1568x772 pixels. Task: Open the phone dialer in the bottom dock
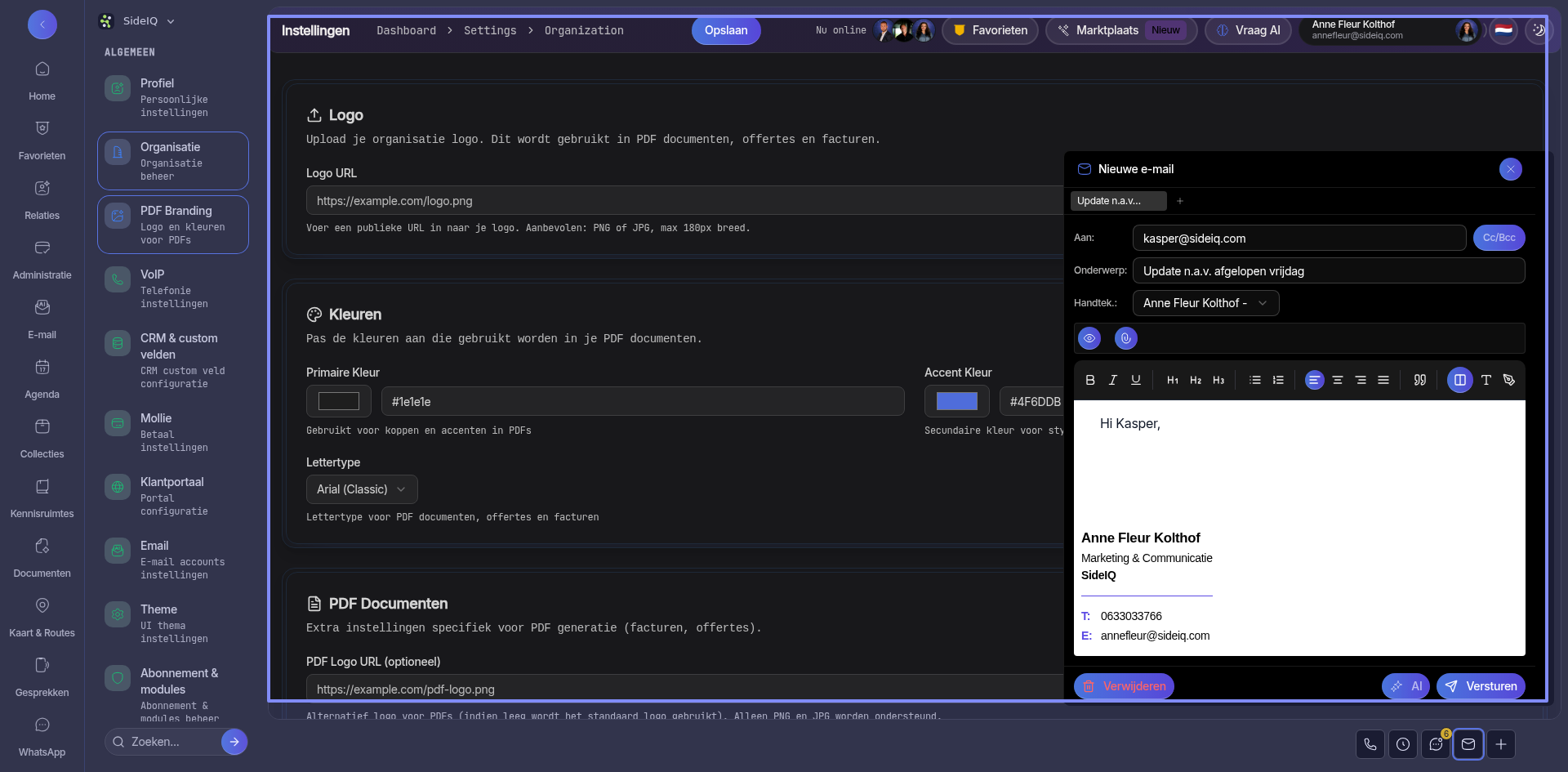(x=1370, y=744)
